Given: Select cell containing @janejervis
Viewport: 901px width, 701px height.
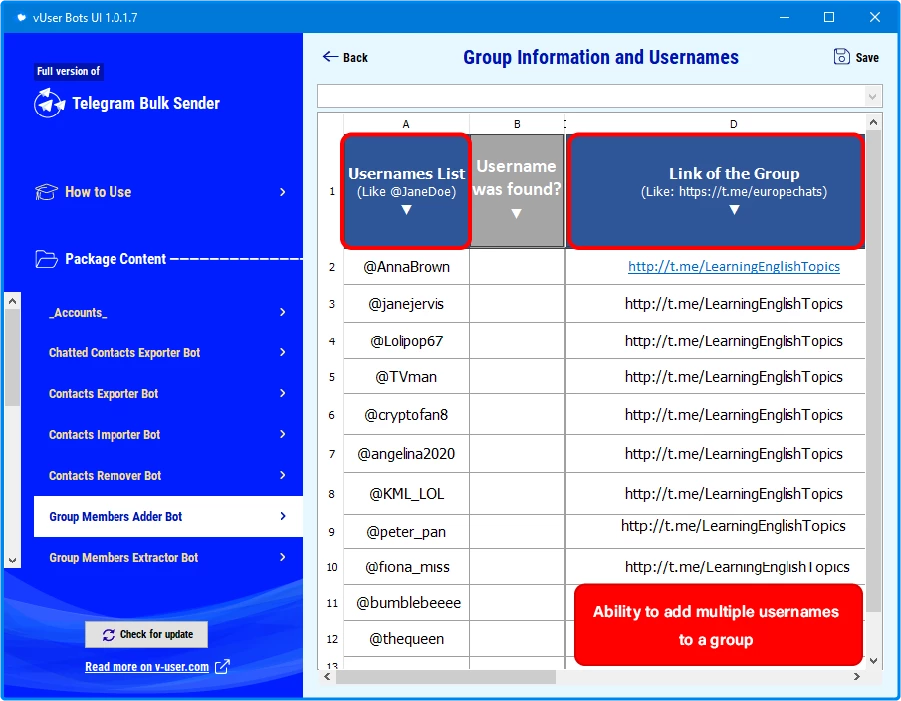Looking at the screenshot, I should tap(406, 304).
